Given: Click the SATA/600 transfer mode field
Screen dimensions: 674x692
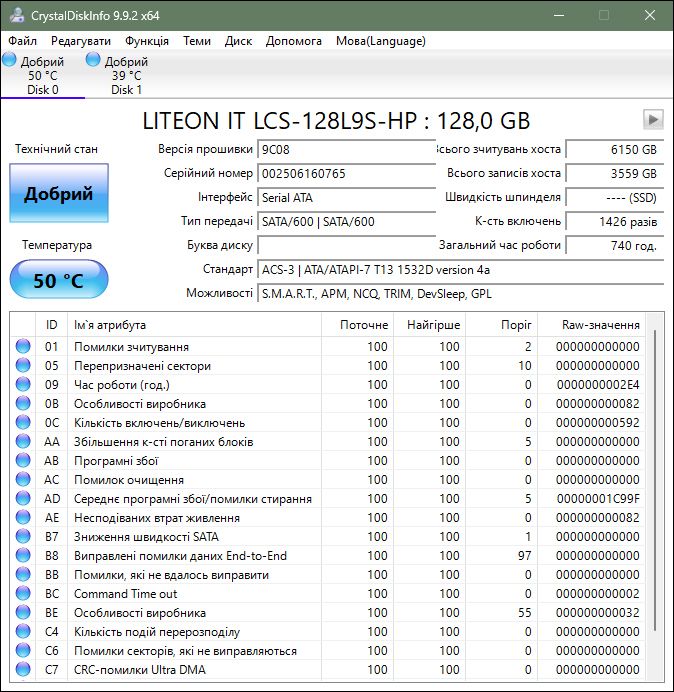Looking at the screenshot, I should [346, 221].
